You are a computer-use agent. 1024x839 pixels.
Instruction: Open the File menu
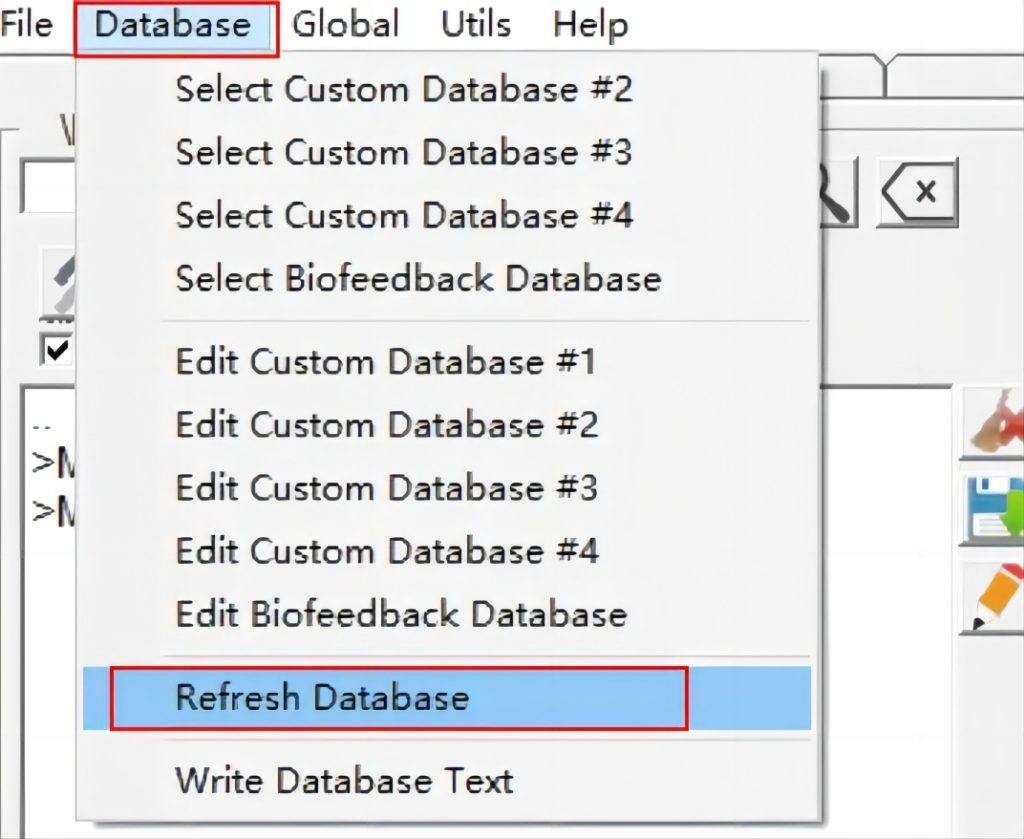26,24
